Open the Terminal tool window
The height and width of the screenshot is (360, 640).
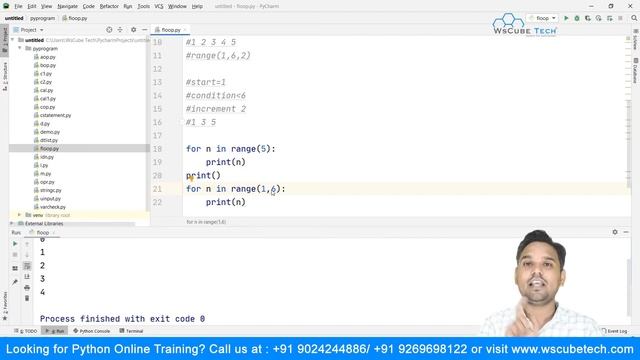pos(131,331)
